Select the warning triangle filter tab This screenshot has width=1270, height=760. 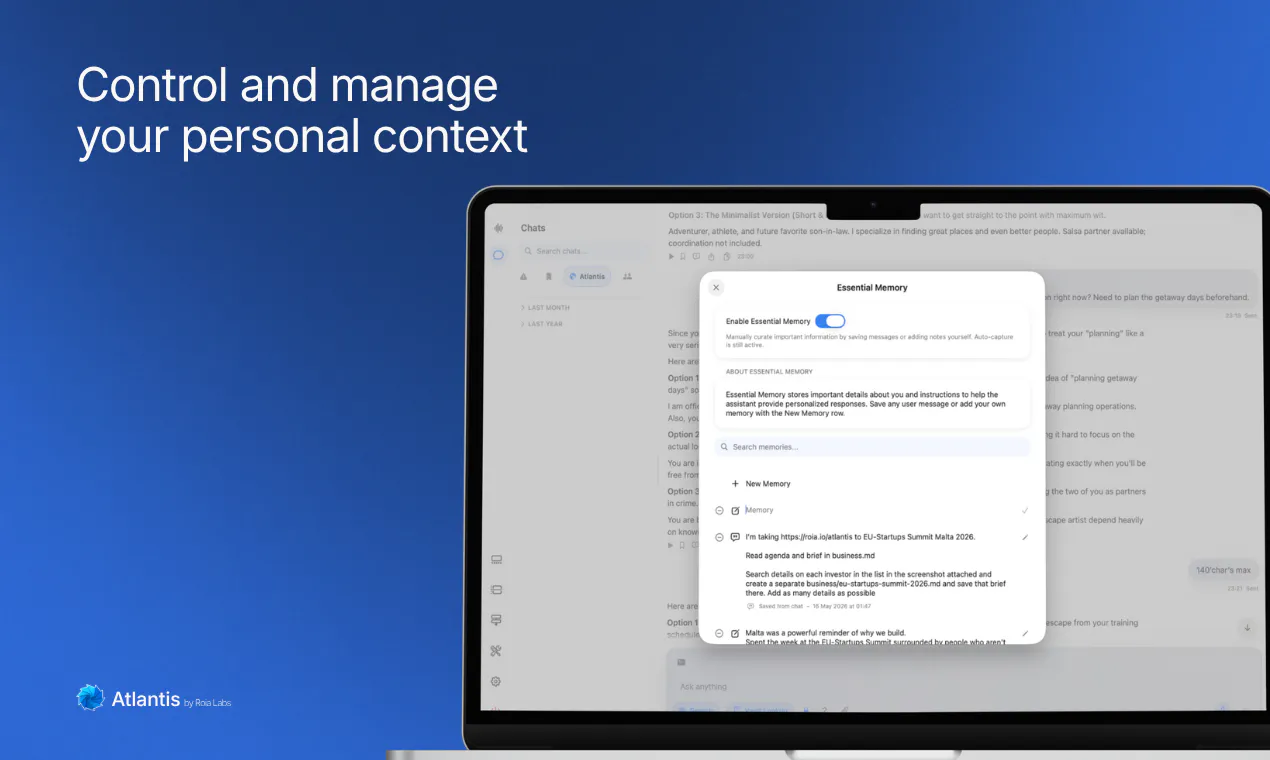[524, 276]
